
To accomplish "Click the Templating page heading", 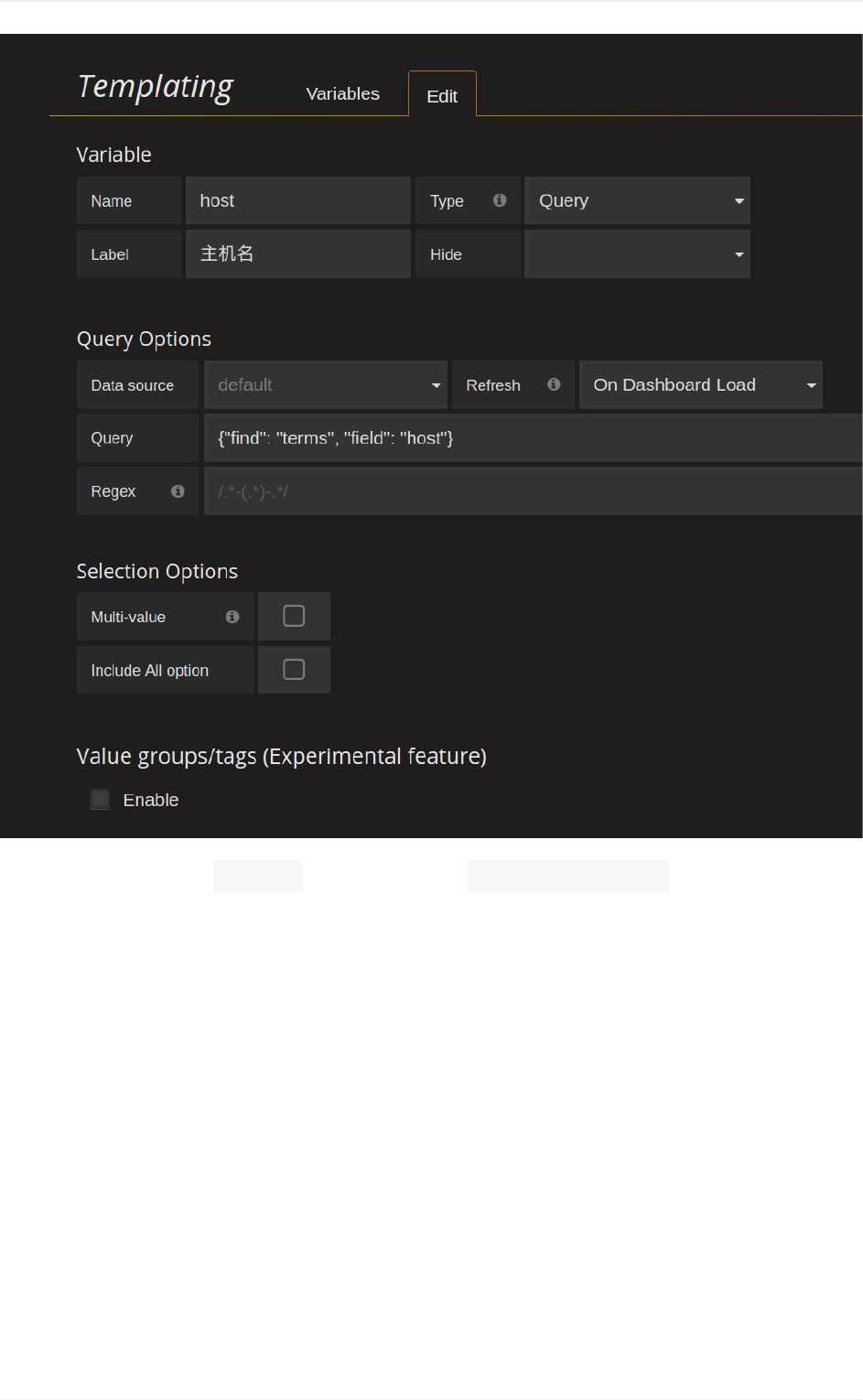I will click(x=156, y=86).
